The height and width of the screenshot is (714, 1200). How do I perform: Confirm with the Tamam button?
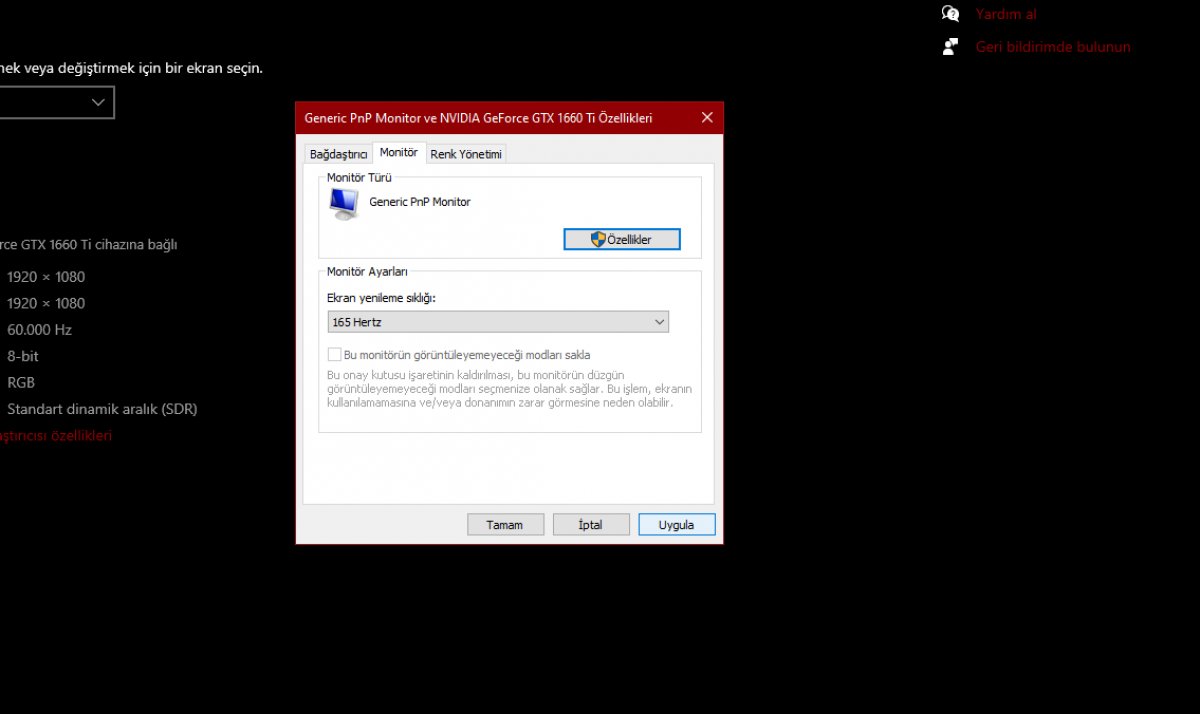tap(506, 525)
